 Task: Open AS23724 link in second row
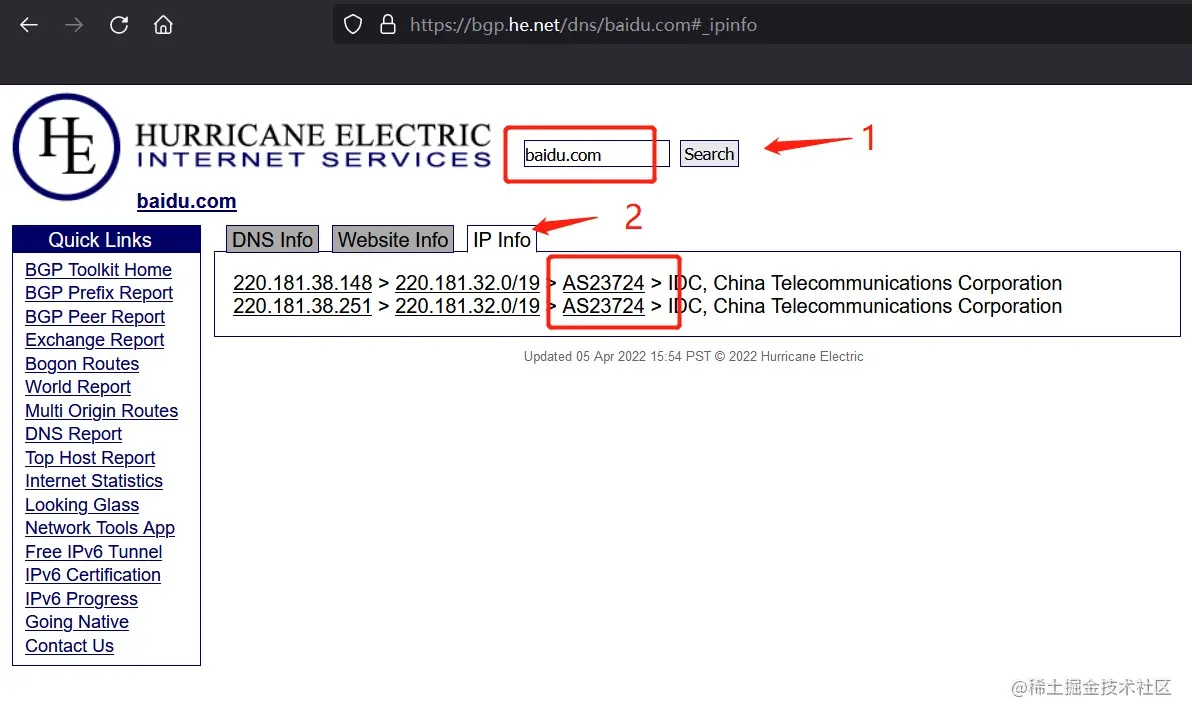(x=604, y=307)
